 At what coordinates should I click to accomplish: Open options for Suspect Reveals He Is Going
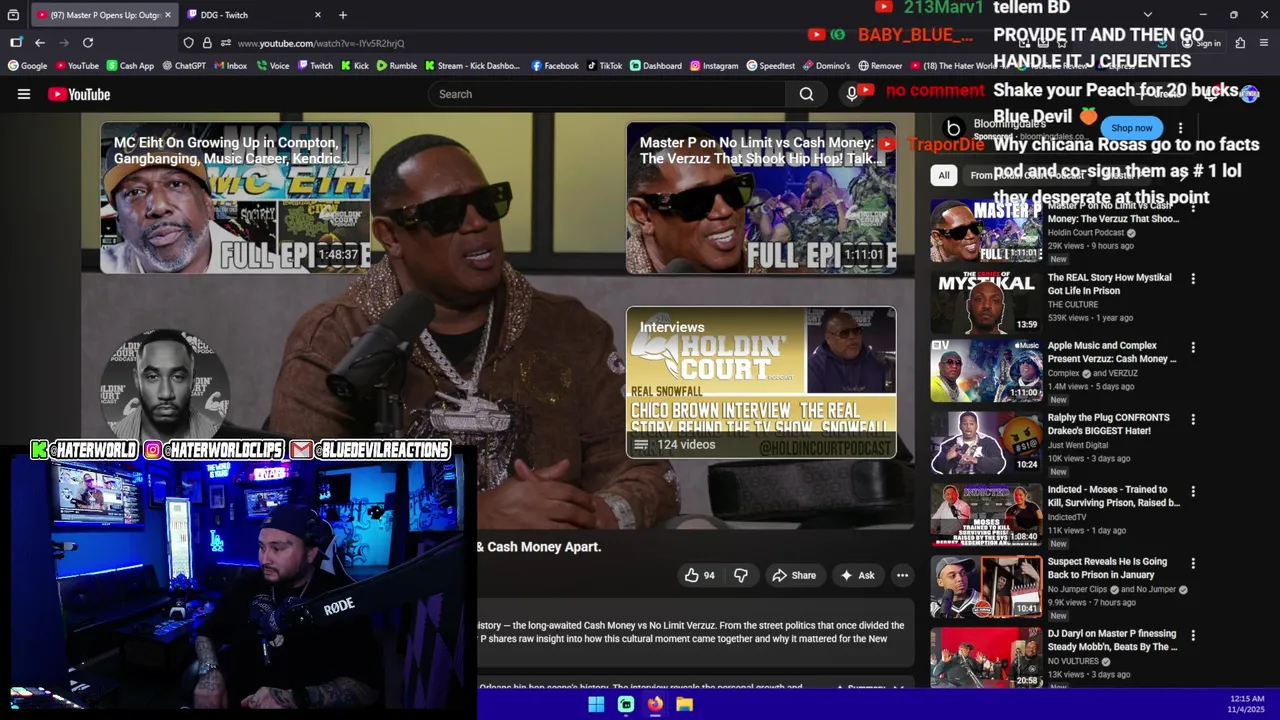point(1192,563)
